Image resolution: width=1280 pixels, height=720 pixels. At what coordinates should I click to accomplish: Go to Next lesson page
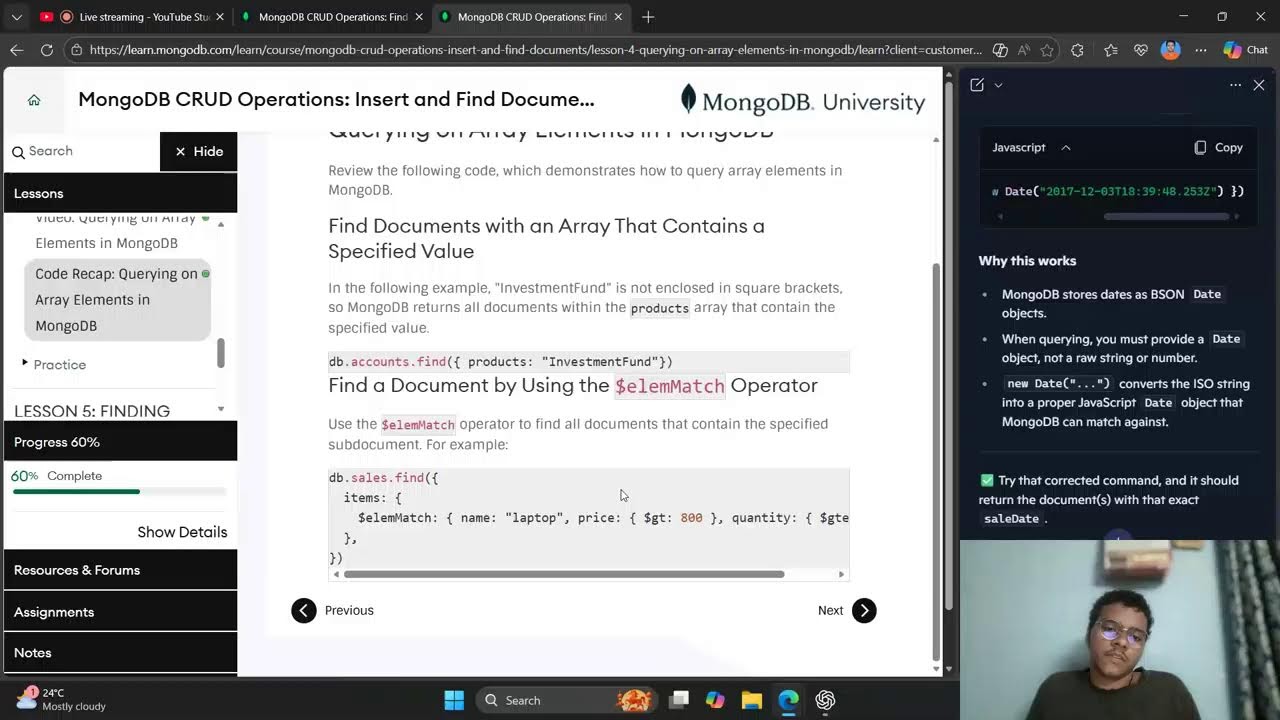click(847, 610)
